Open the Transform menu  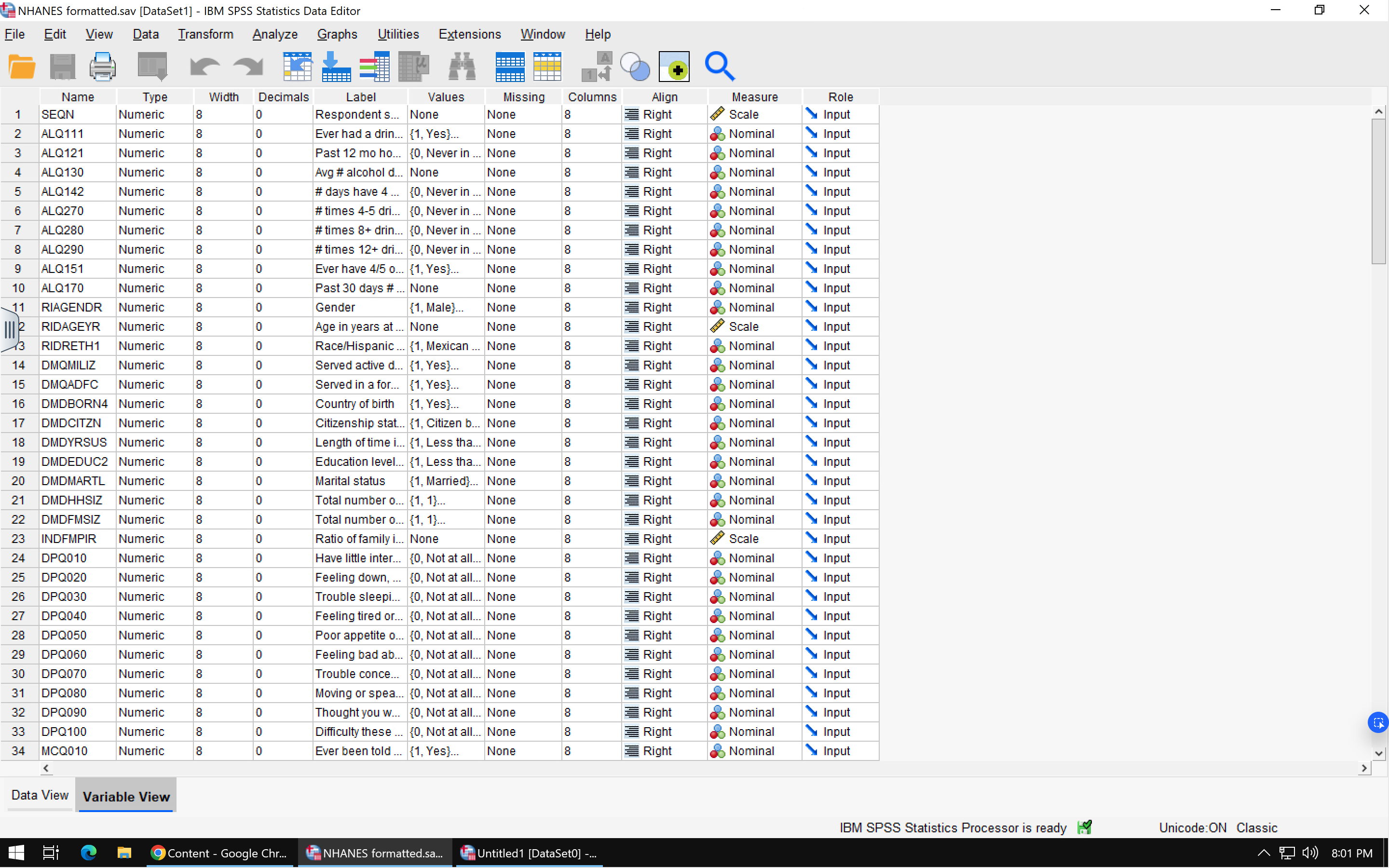pos(205,34)
